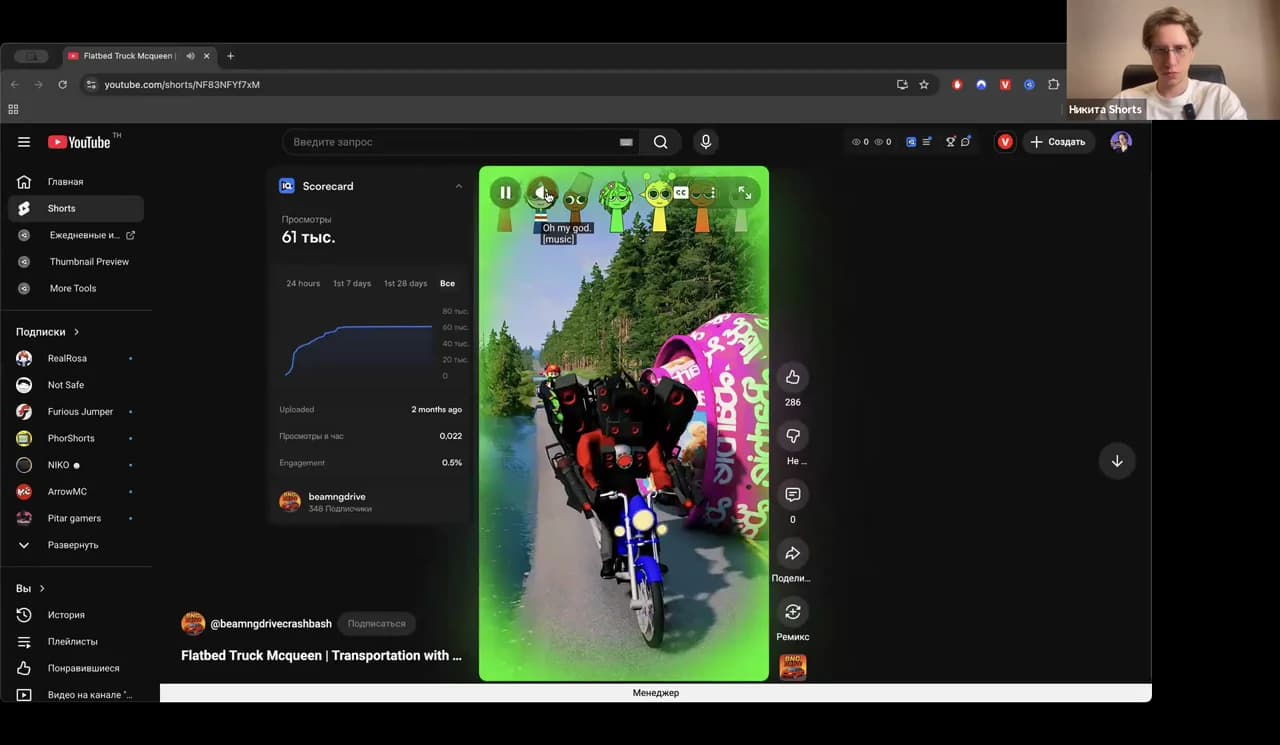Collapse the Scorecard panel
The width and height of the screenshot is (1280, 745).
(459, 186)
